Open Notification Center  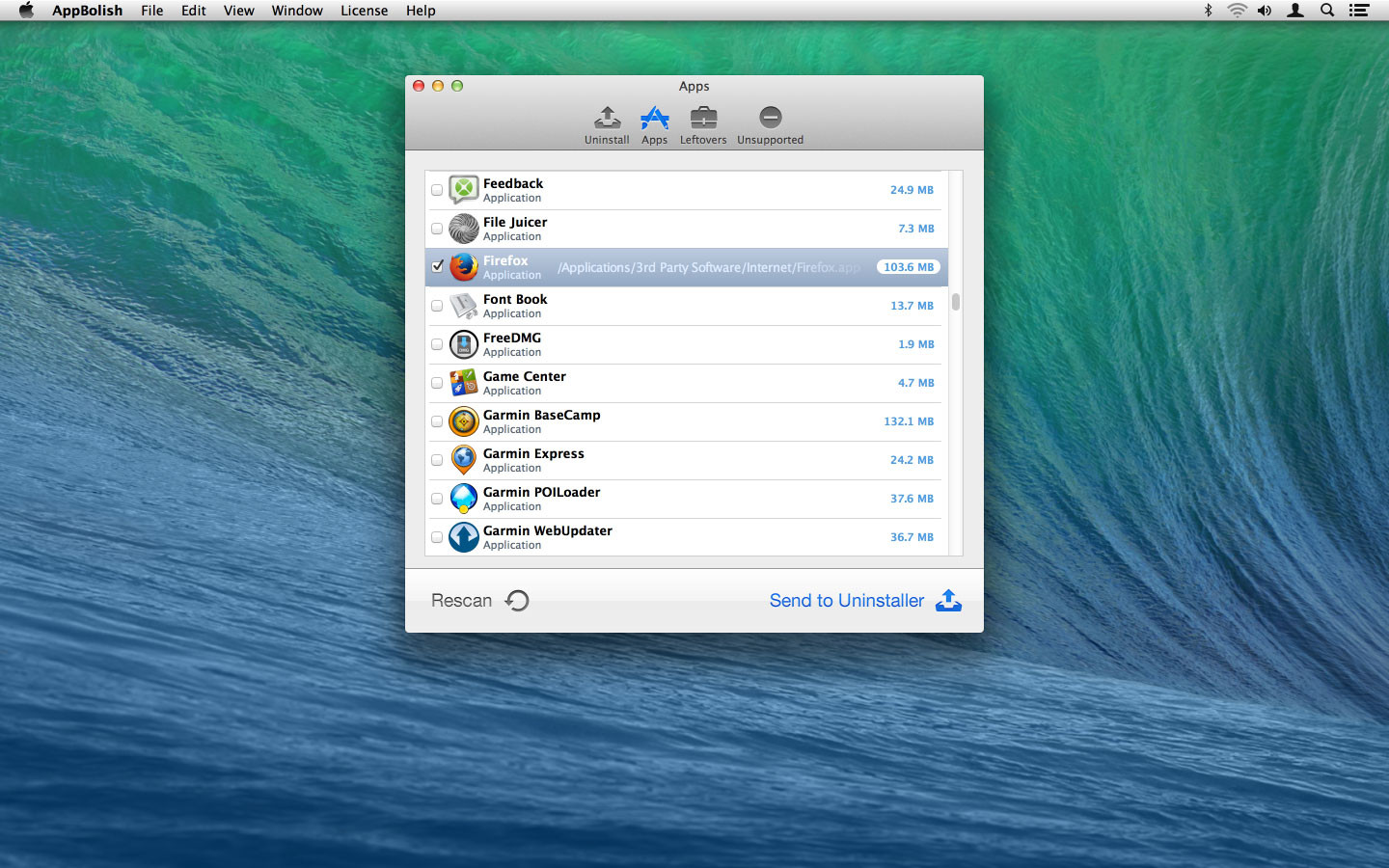tap(1359, 11)
